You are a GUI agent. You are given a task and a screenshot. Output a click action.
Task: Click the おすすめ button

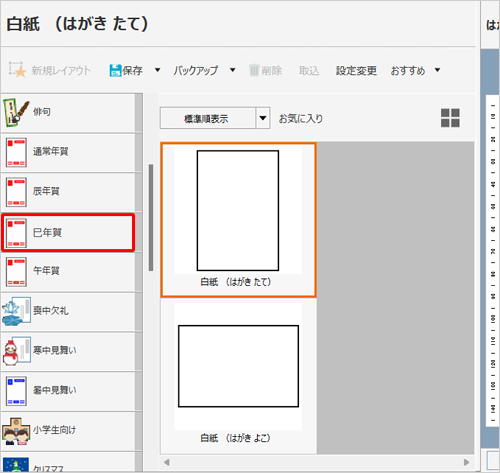coord(408,70)
